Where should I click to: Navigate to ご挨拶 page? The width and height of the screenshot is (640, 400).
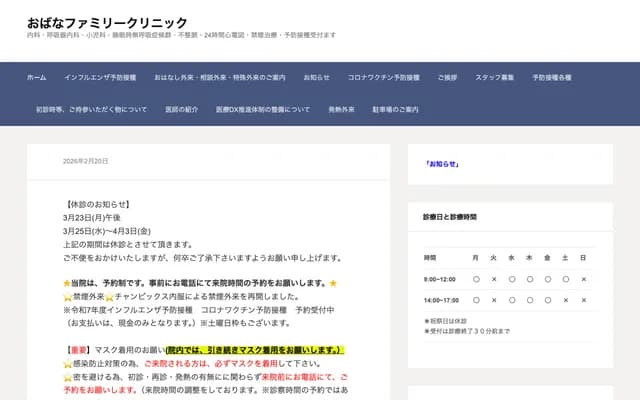pyautogui.click(x=447, y=77)
